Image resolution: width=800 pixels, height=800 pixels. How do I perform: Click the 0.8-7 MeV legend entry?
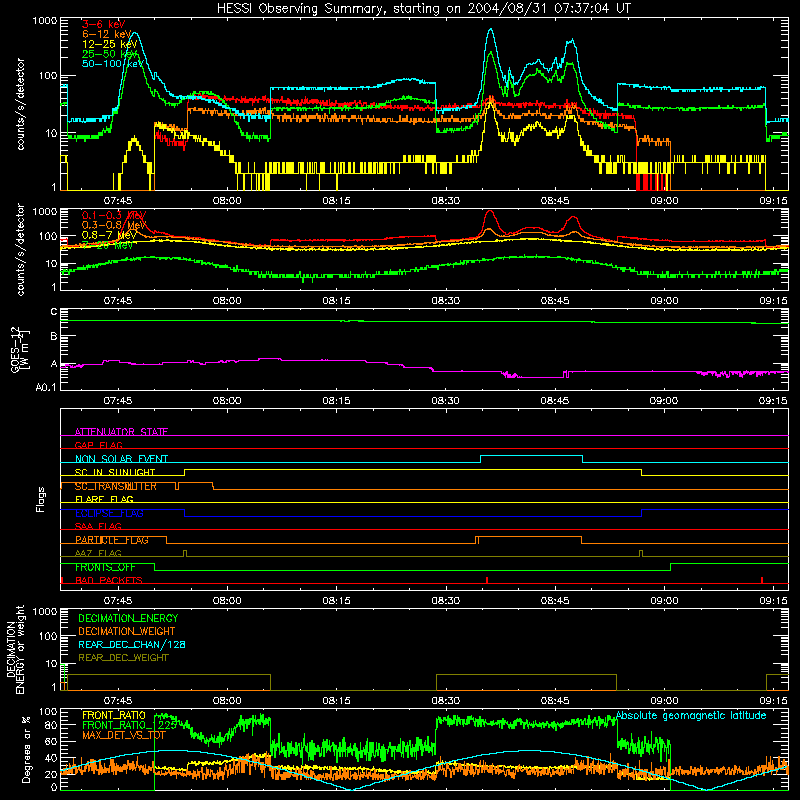click(x=110, y=235)
